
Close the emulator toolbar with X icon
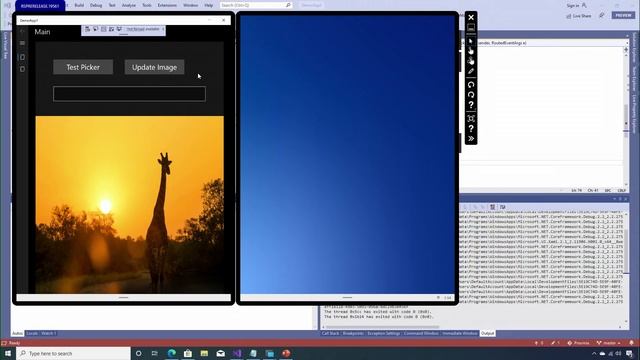[471, 18]
